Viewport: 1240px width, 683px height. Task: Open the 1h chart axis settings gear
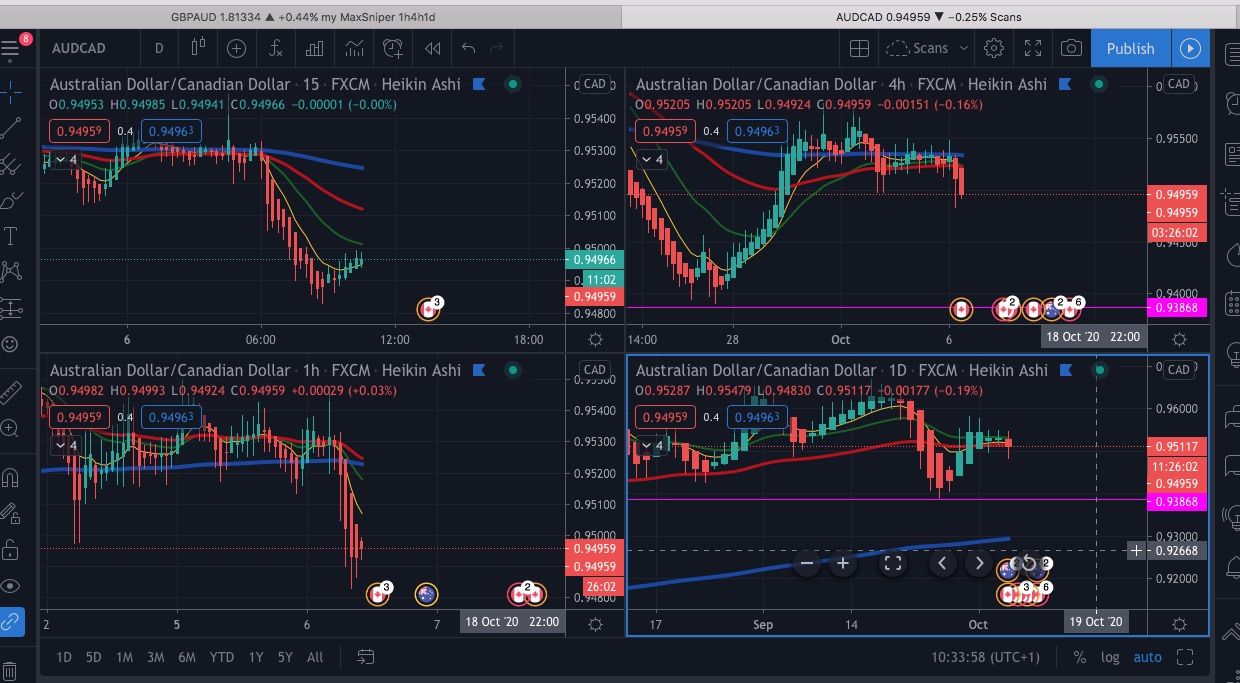[595, 624]
